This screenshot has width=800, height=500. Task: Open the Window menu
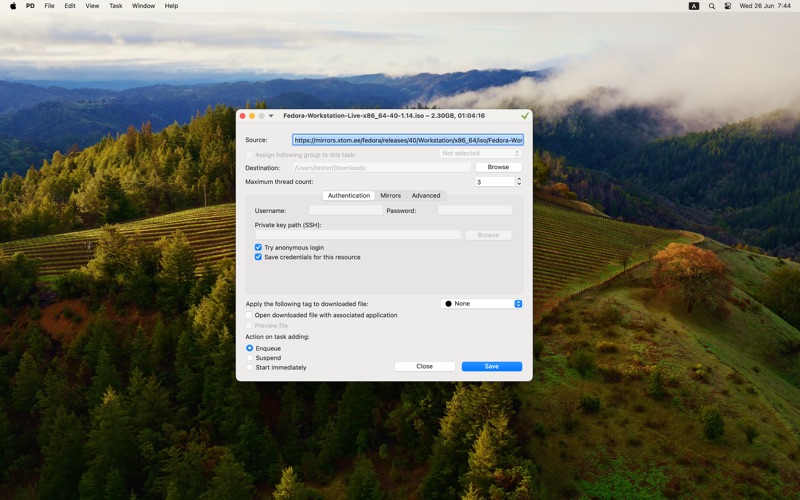pyautogui.click(x=143, y=6)
